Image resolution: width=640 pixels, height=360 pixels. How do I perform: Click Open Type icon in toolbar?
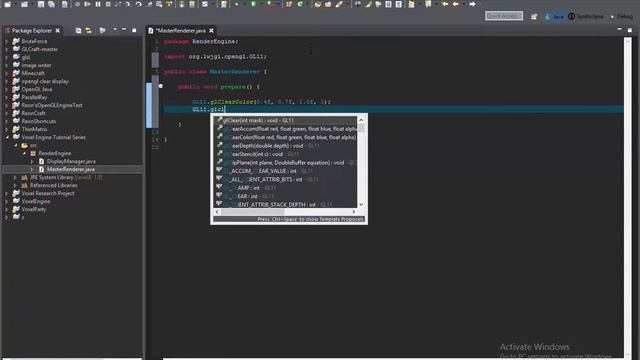(318, 4)
